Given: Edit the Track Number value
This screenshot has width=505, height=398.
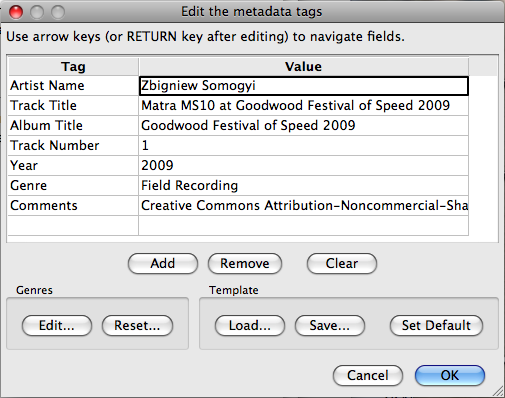Looking at the screenshot, I should pos(303,146).
